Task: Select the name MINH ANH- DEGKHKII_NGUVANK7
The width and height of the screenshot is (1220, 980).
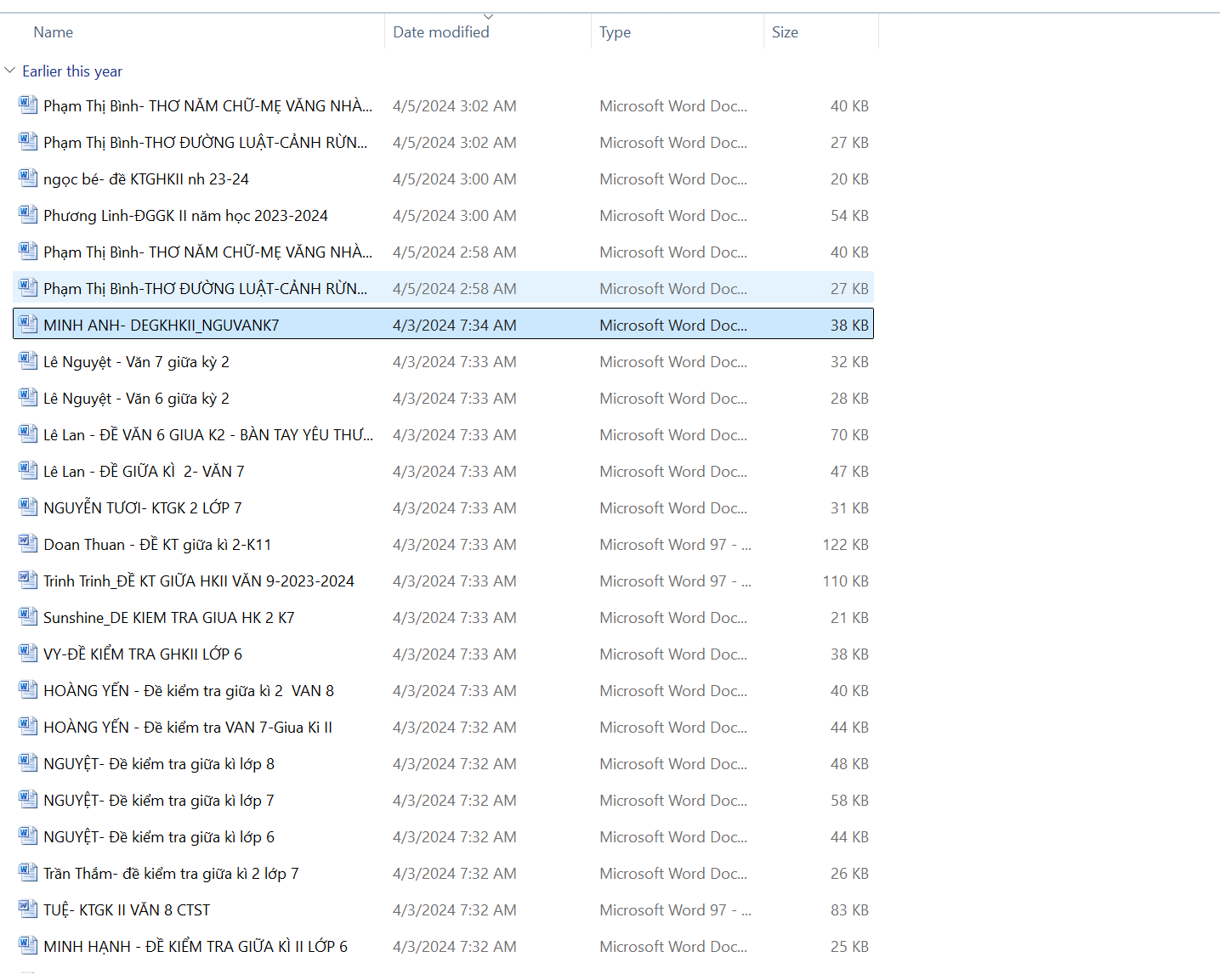Action: [162, 326]
